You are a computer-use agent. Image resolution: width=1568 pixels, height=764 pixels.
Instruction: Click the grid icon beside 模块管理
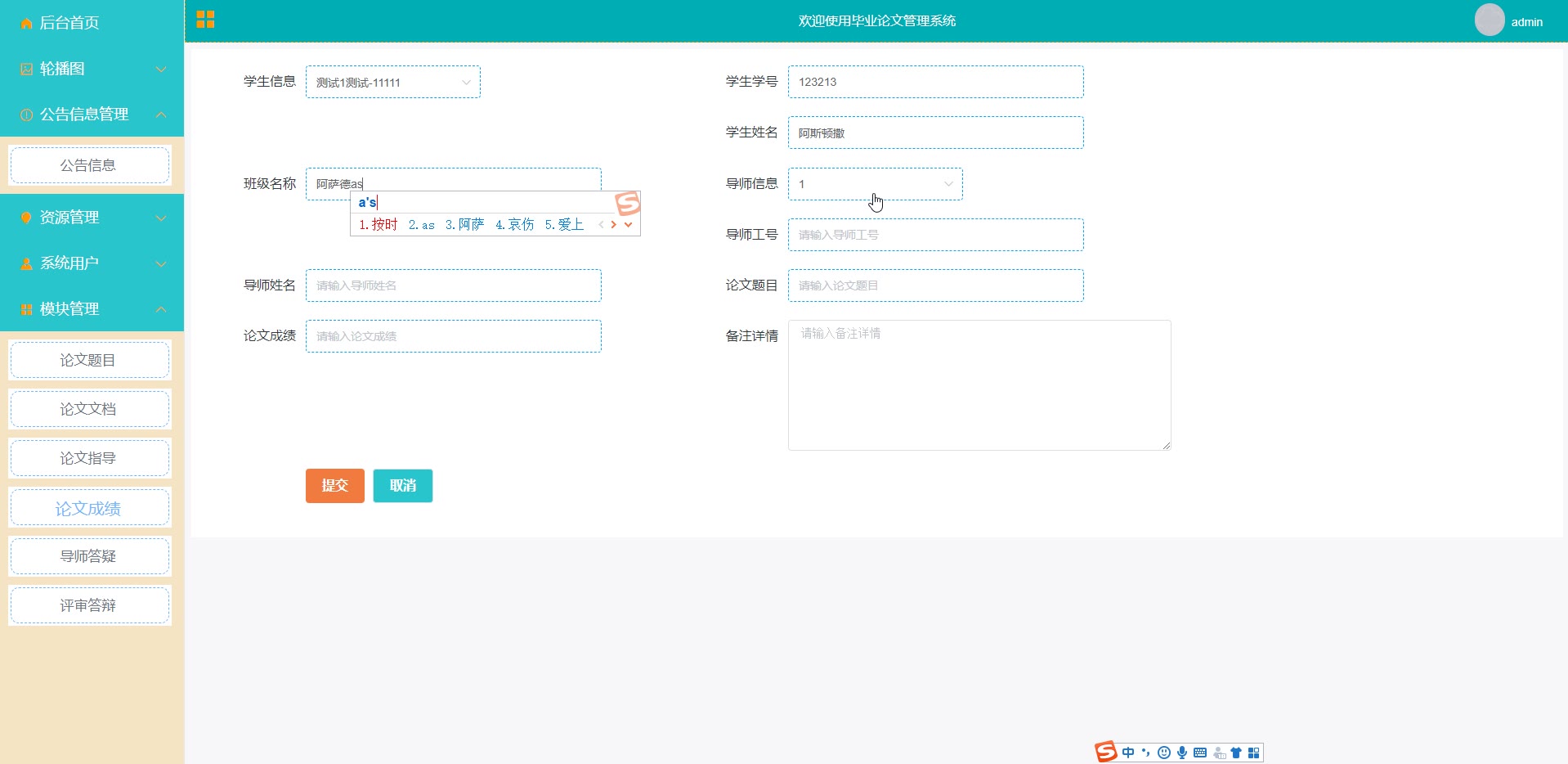click(x=26, y=309)
